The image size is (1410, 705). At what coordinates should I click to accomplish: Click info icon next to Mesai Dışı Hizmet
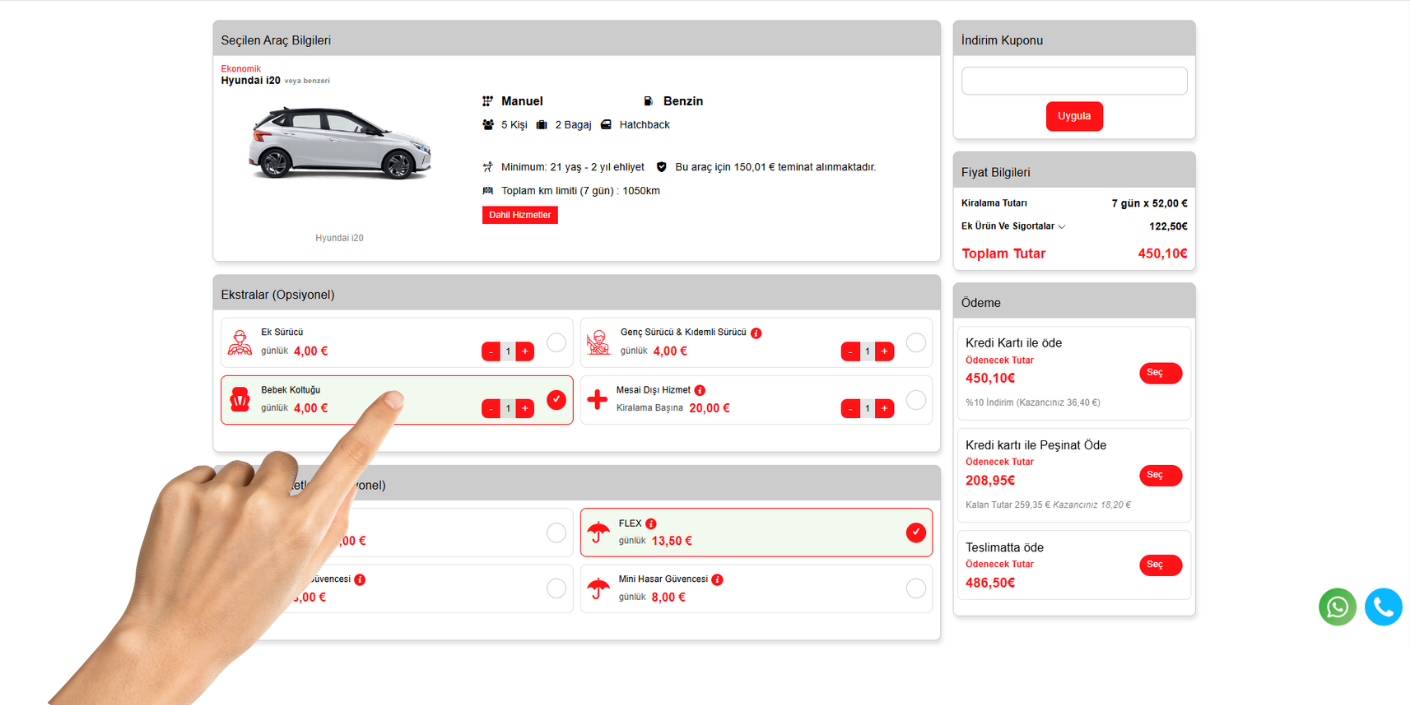click(700, 390)
